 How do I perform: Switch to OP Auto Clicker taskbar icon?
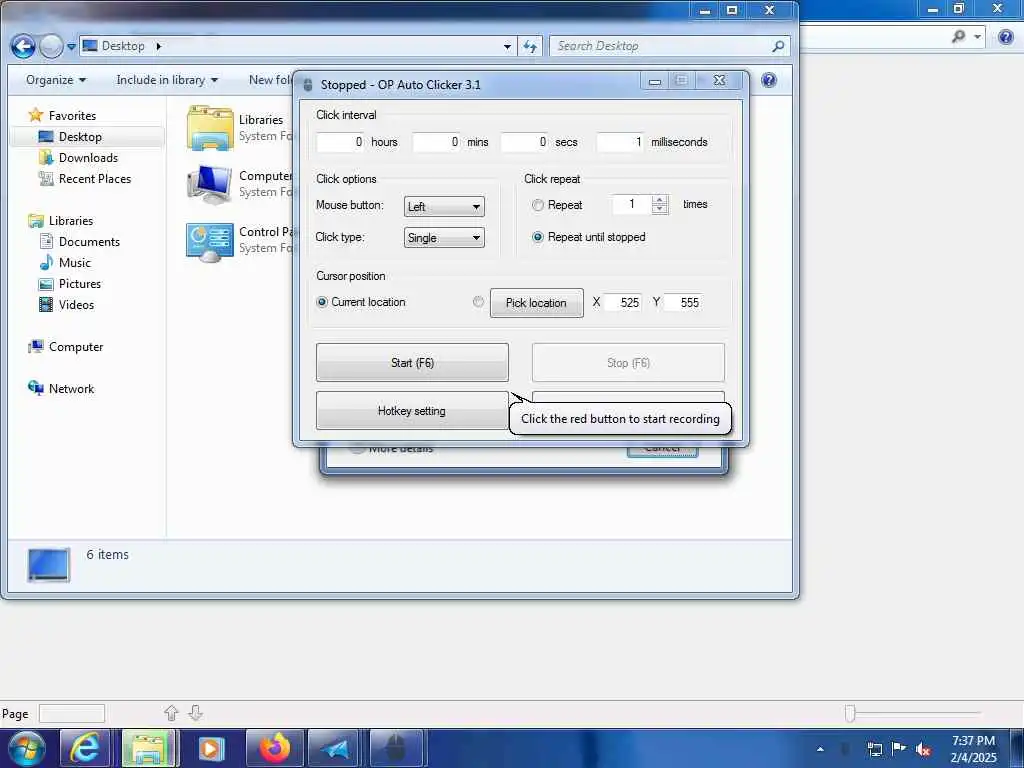click(x=396, y=748)
